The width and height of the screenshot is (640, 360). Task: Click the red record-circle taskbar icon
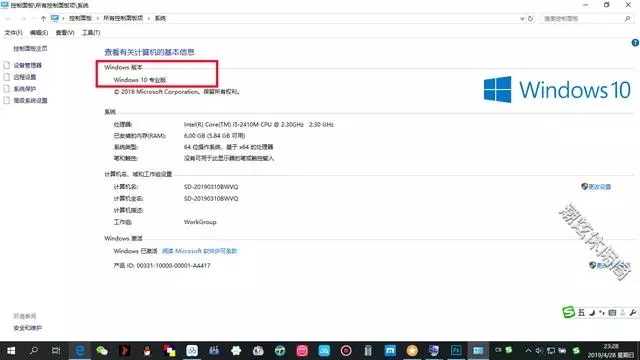click(346, 351)
